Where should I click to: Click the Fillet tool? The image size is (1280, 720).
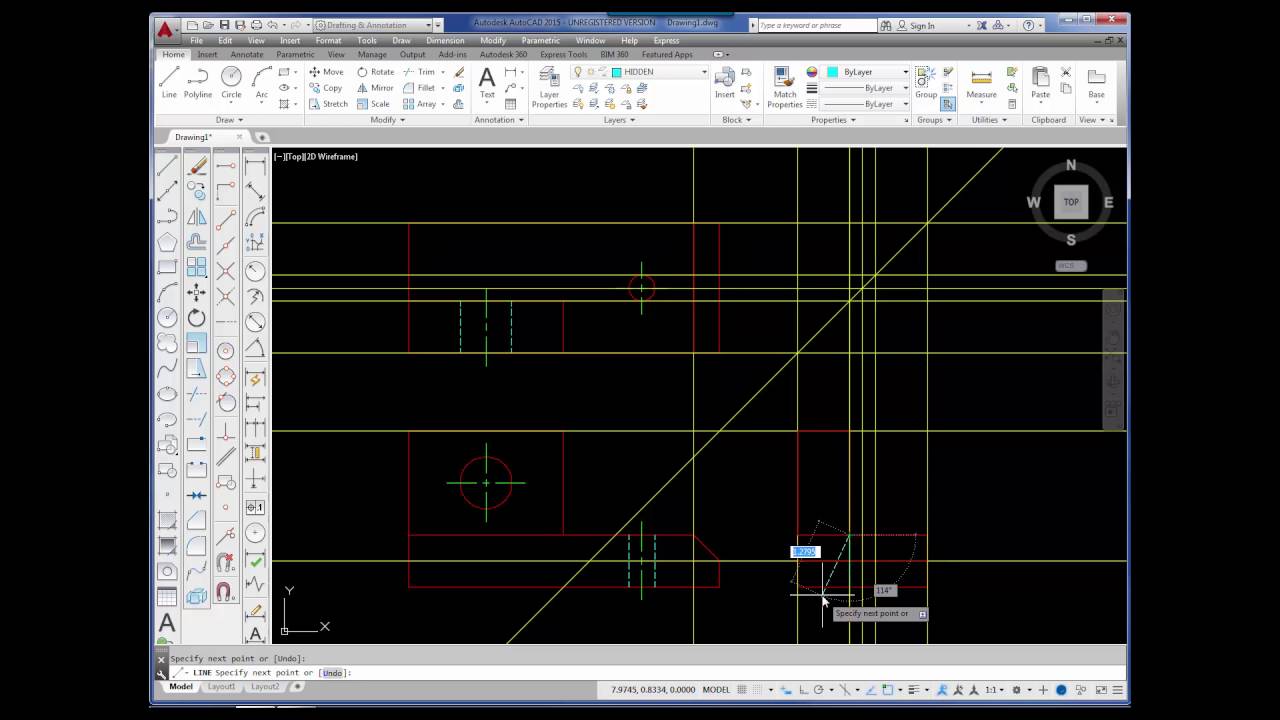pos(419,88)
